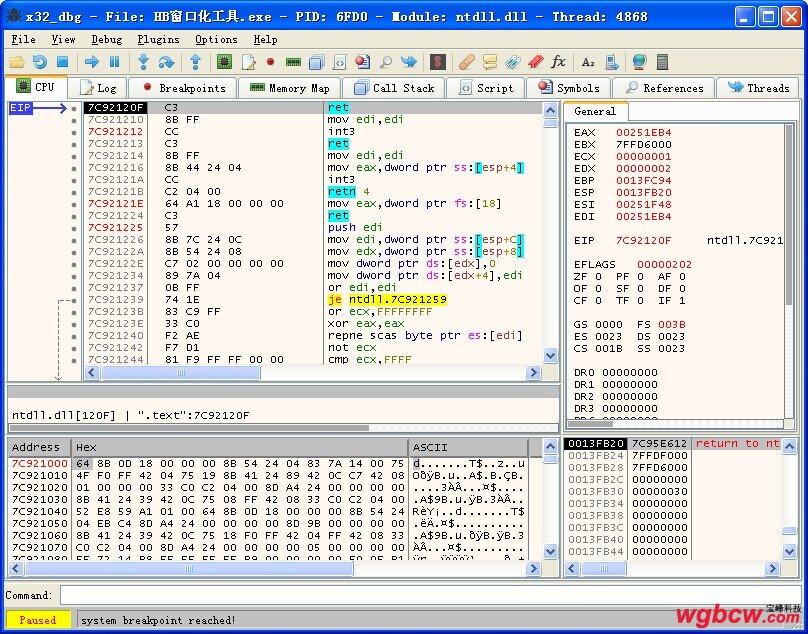
Task: Toggle breakpoint bullet at address 7C921225
Action: coord(74,228)
